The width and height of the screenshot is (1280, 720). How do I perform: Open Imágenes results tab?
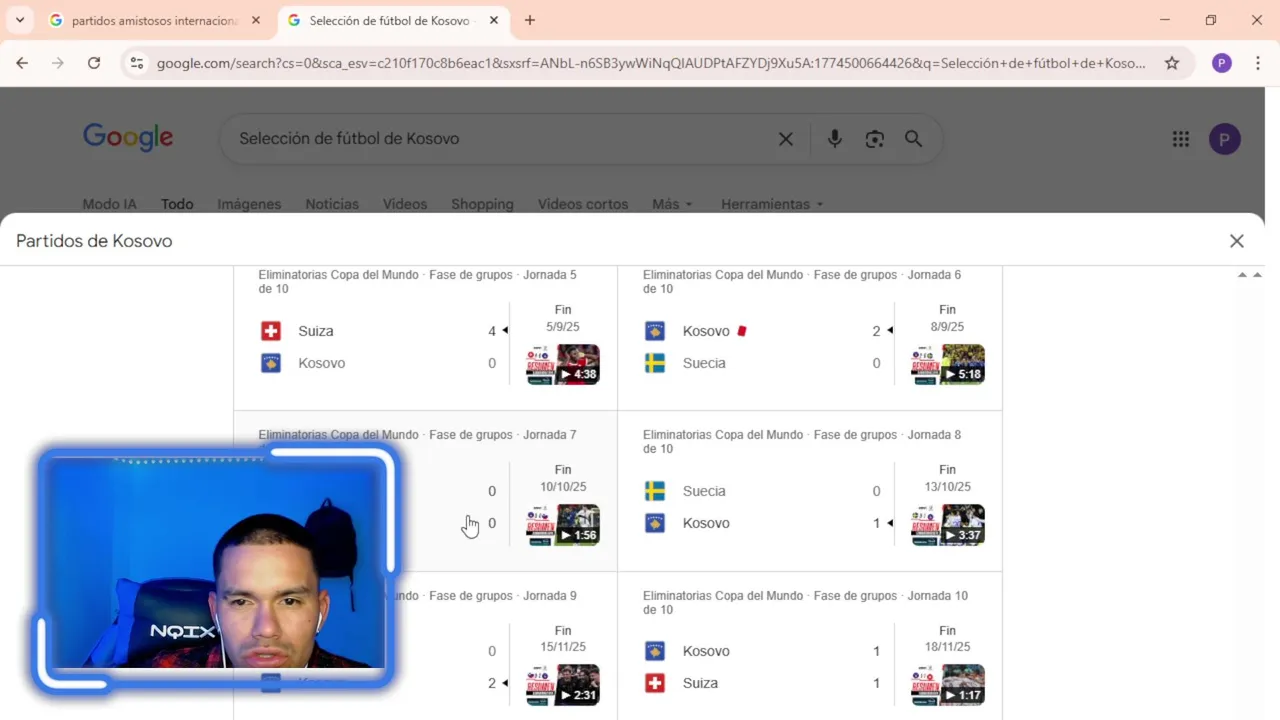click(x=249, y=204)
